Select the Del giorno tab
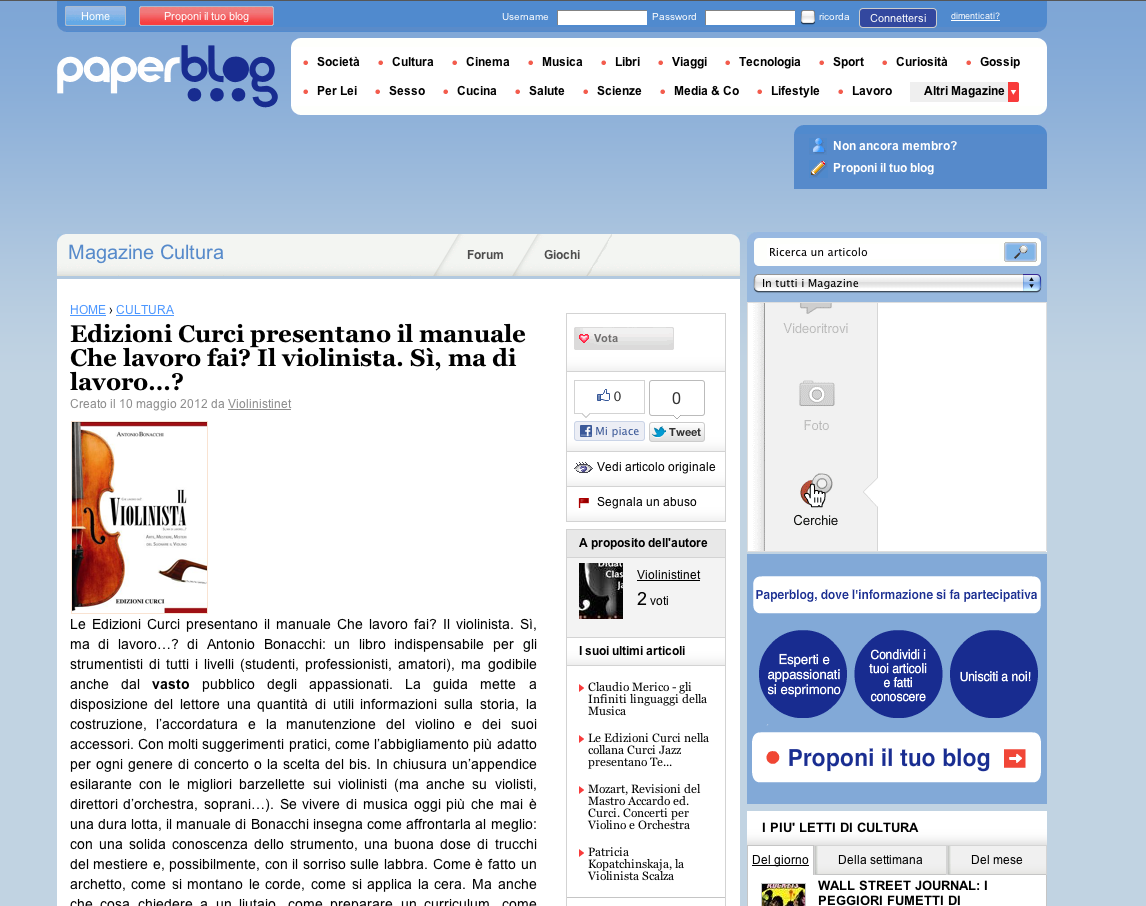Screen dimensions: 1146x906 coord(781,860)
